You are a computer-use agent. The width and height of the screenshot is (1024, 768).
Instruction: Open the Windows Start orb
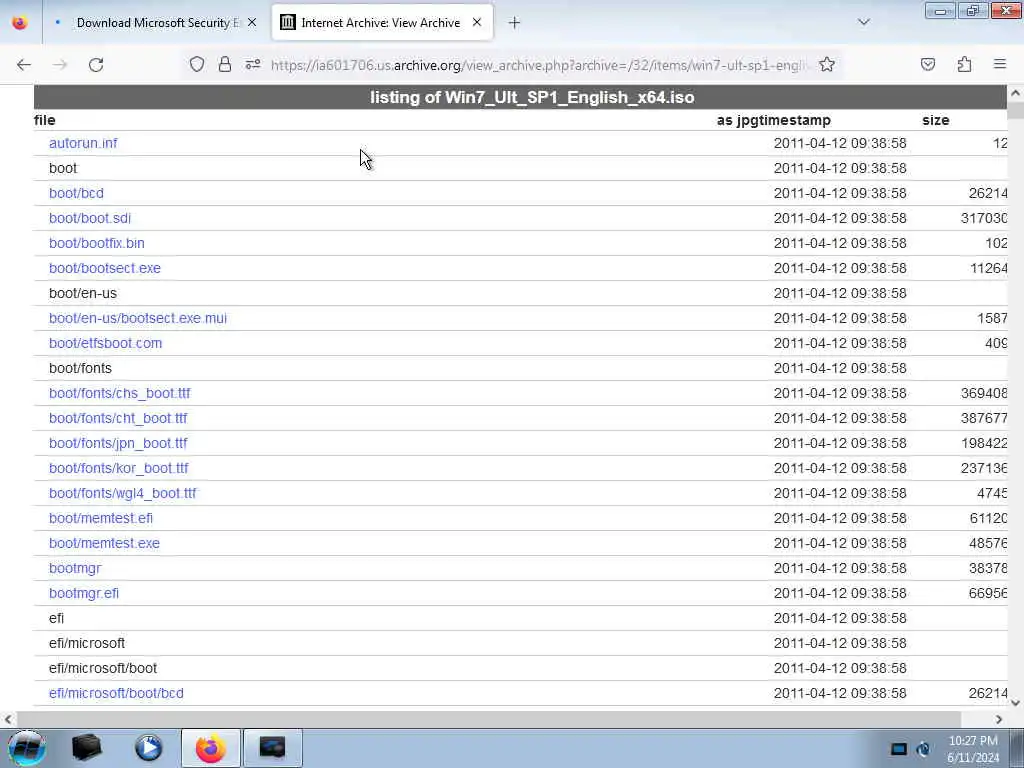point(27,747)
